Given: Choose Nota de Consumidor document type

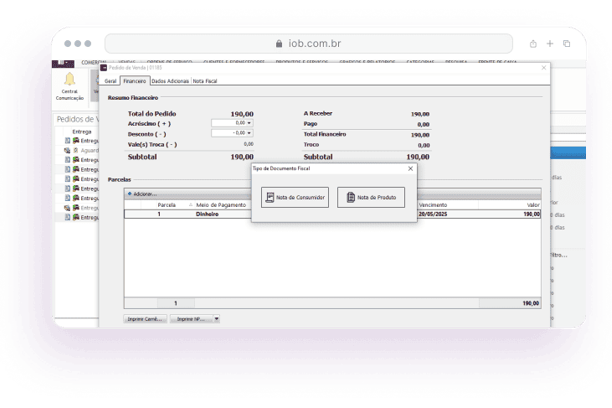Looking at the screenshot, I should point(295,197).
